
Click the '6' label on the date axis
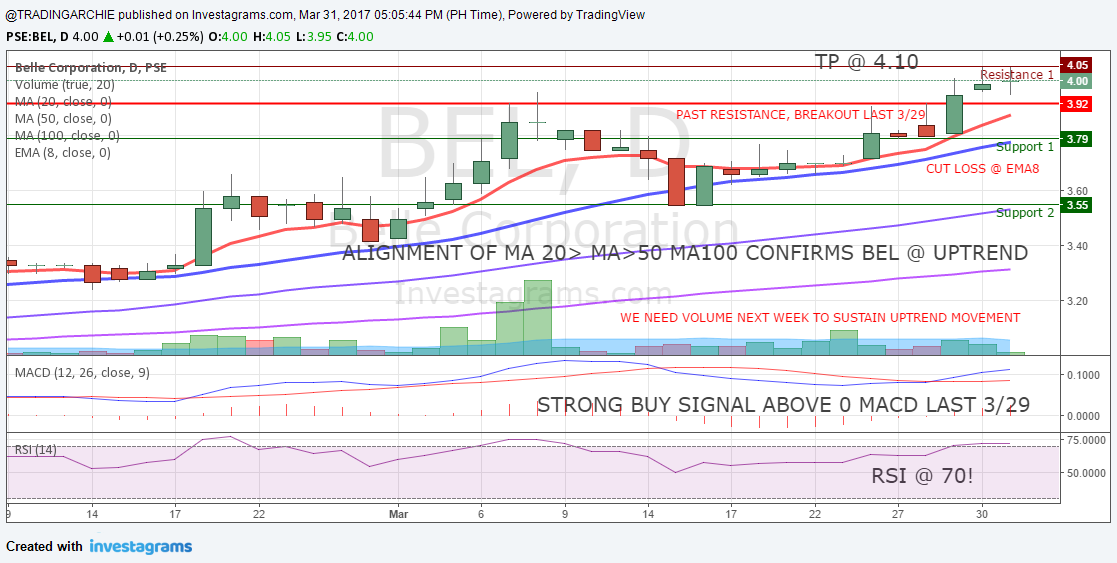(x=482, y=513)
